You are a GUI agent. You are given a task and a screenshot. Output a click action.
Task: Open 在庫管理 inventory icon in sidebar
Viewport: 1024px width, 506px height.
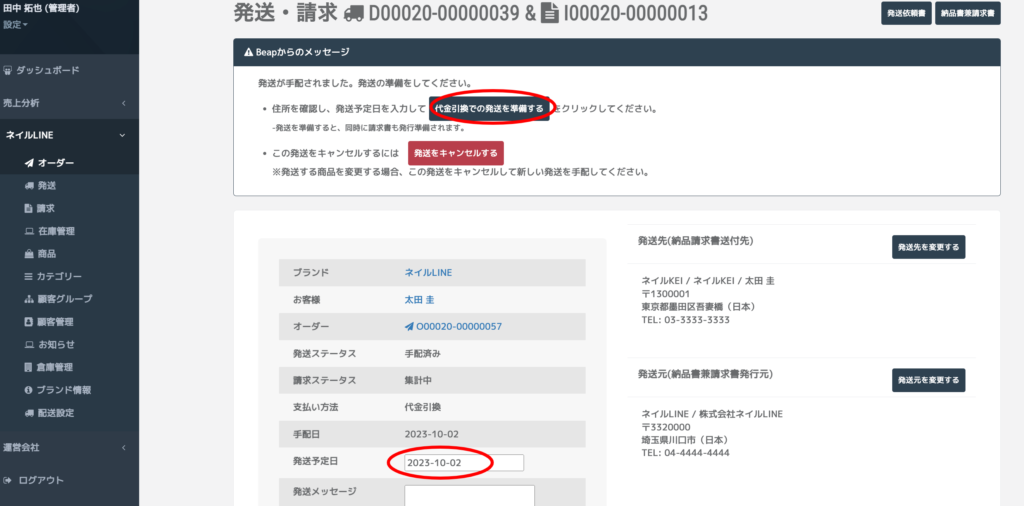(29, 231)
